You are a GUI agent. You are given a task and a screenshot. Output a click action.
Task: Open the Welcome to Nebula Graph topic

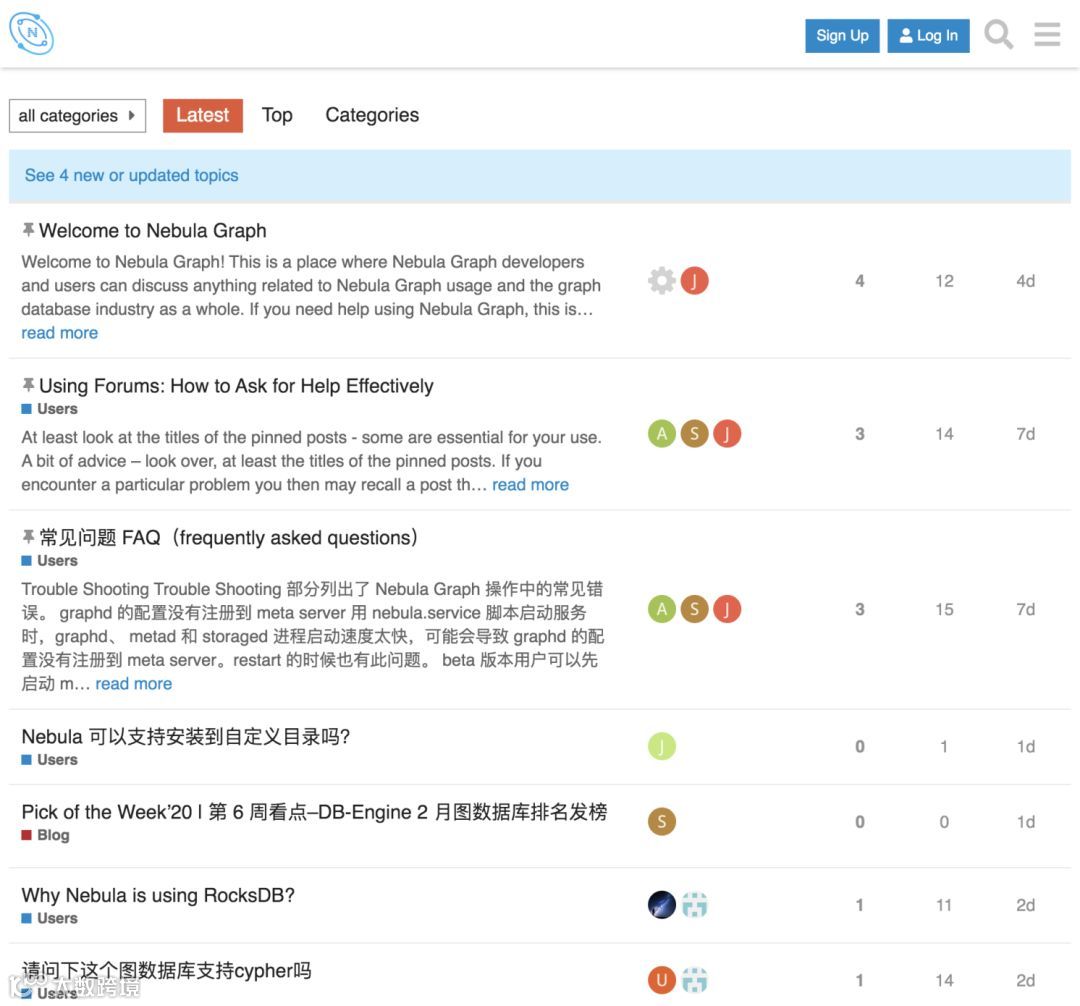[x=152, y=231]
